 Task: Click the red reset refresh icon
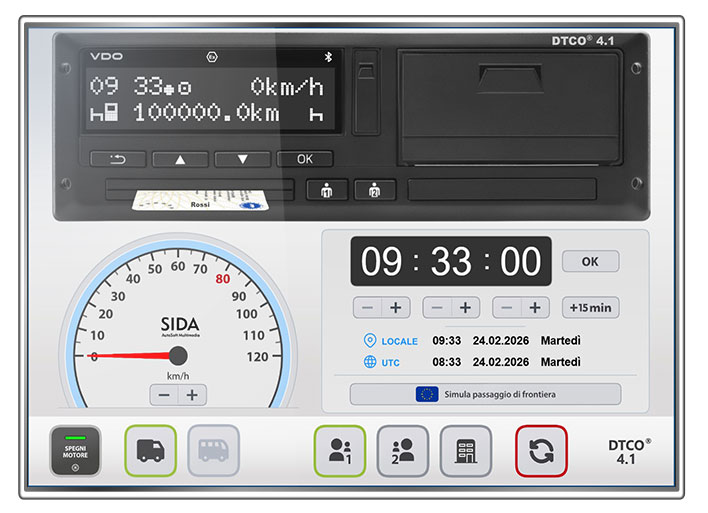point(541,450)
